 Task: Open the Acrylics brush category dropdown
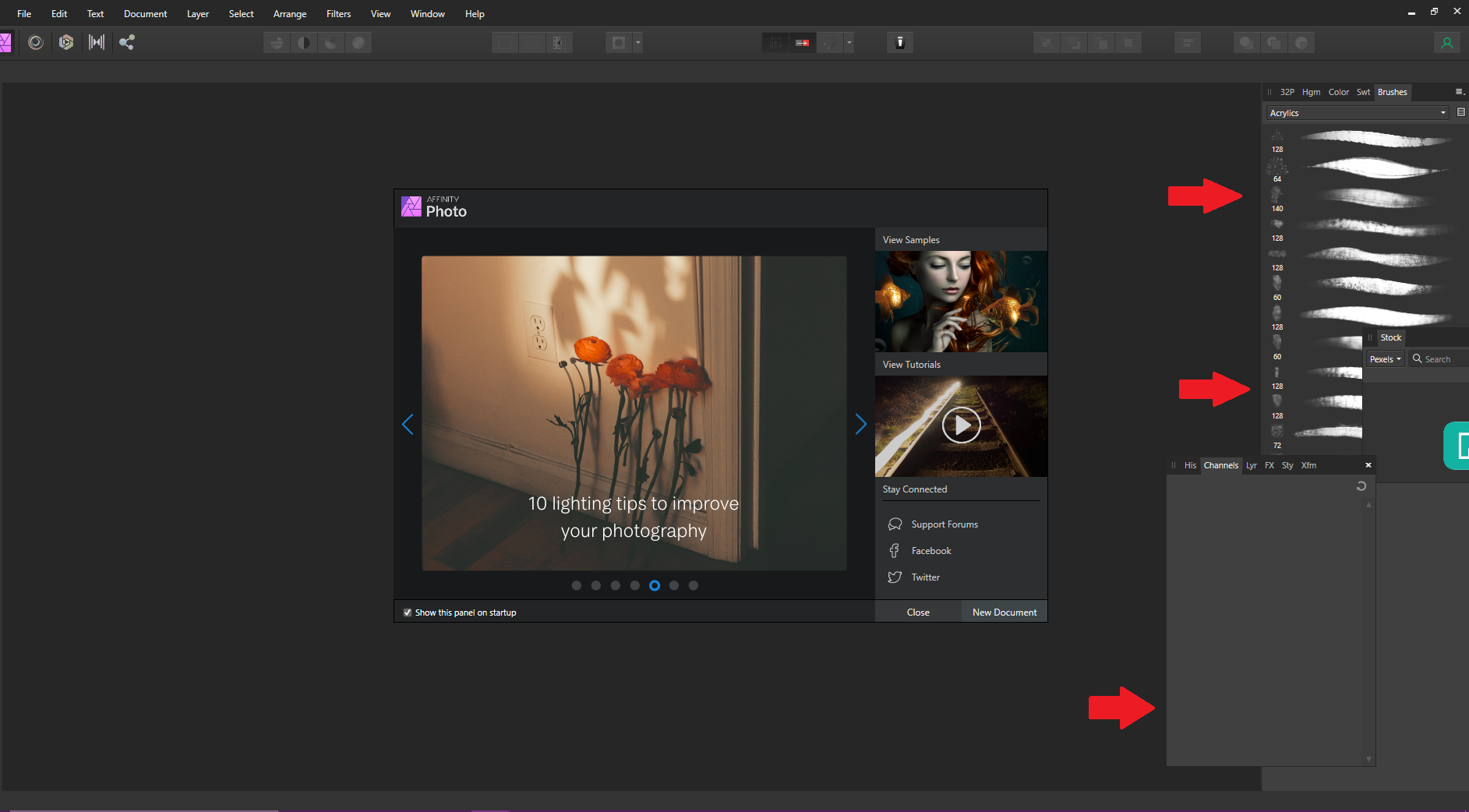point(1356,112)
